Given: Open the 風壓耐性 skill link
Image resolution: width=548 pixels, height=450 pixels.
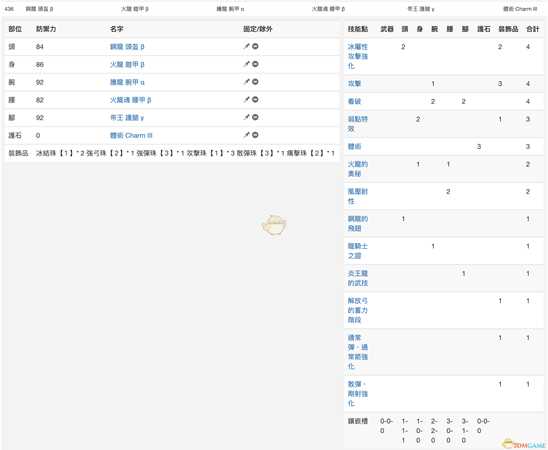Looking at the screenshot, I should tap(358, 196).
